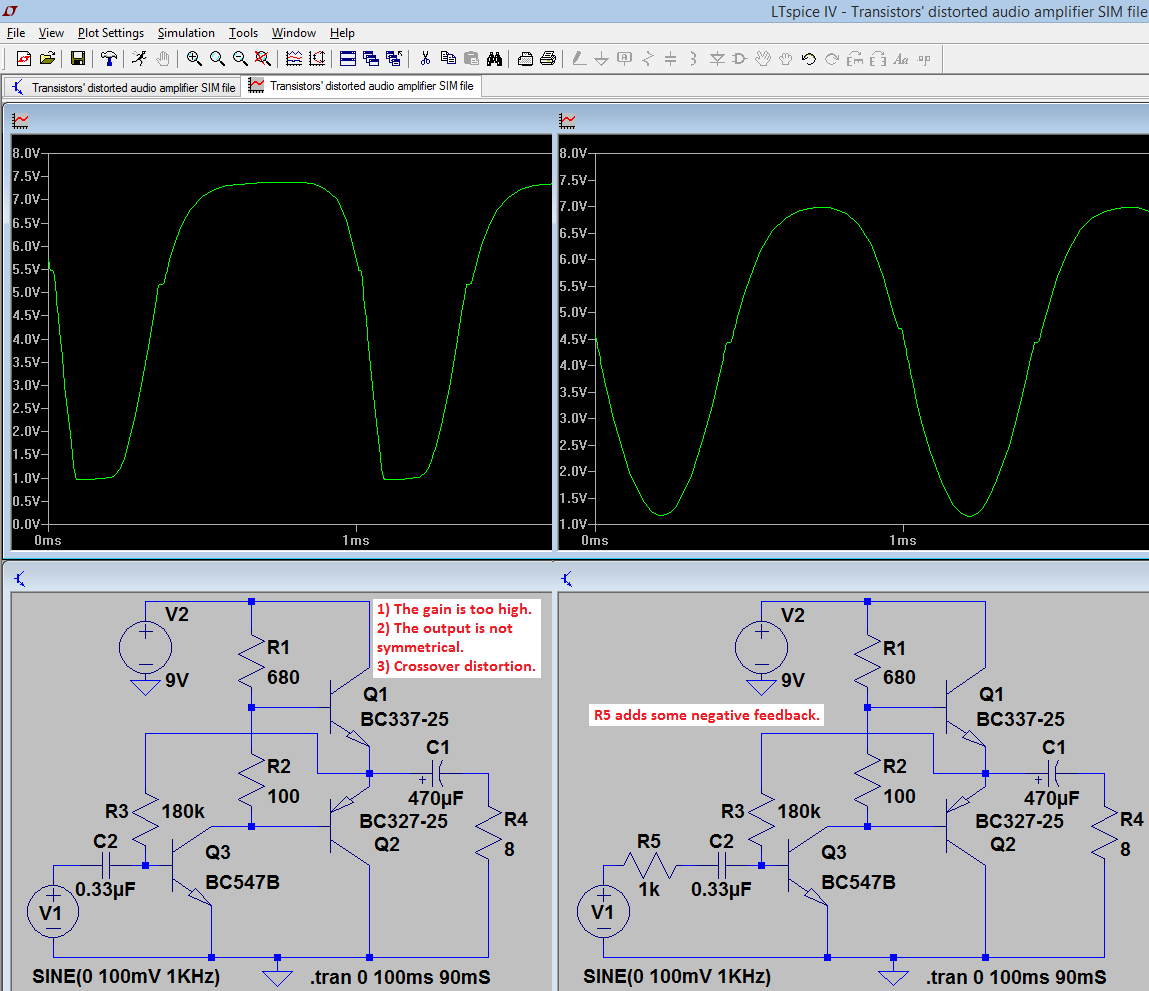
Task: Open a file with the folder icon
Action: pyautogui.click(x=48, y=59)
